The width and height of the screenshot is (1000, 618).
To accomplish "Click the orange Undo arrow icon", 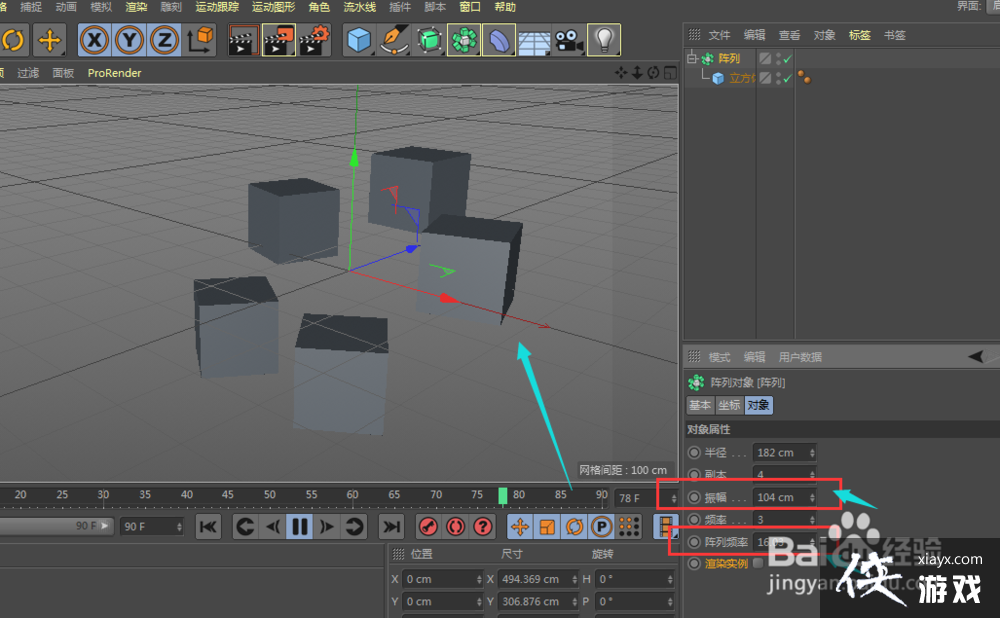I will click(x=16, y=40).
